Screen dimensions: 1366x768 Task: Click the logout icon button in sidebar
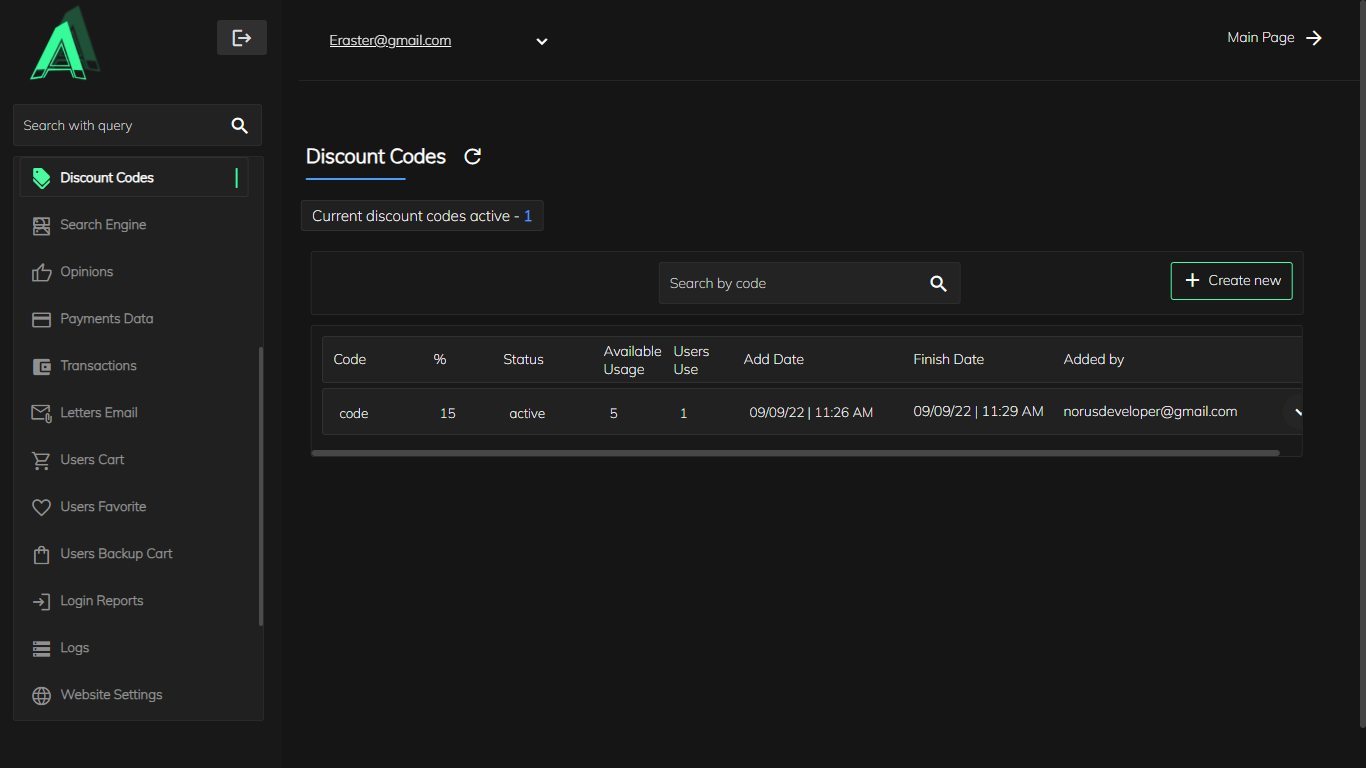point(242,38)
